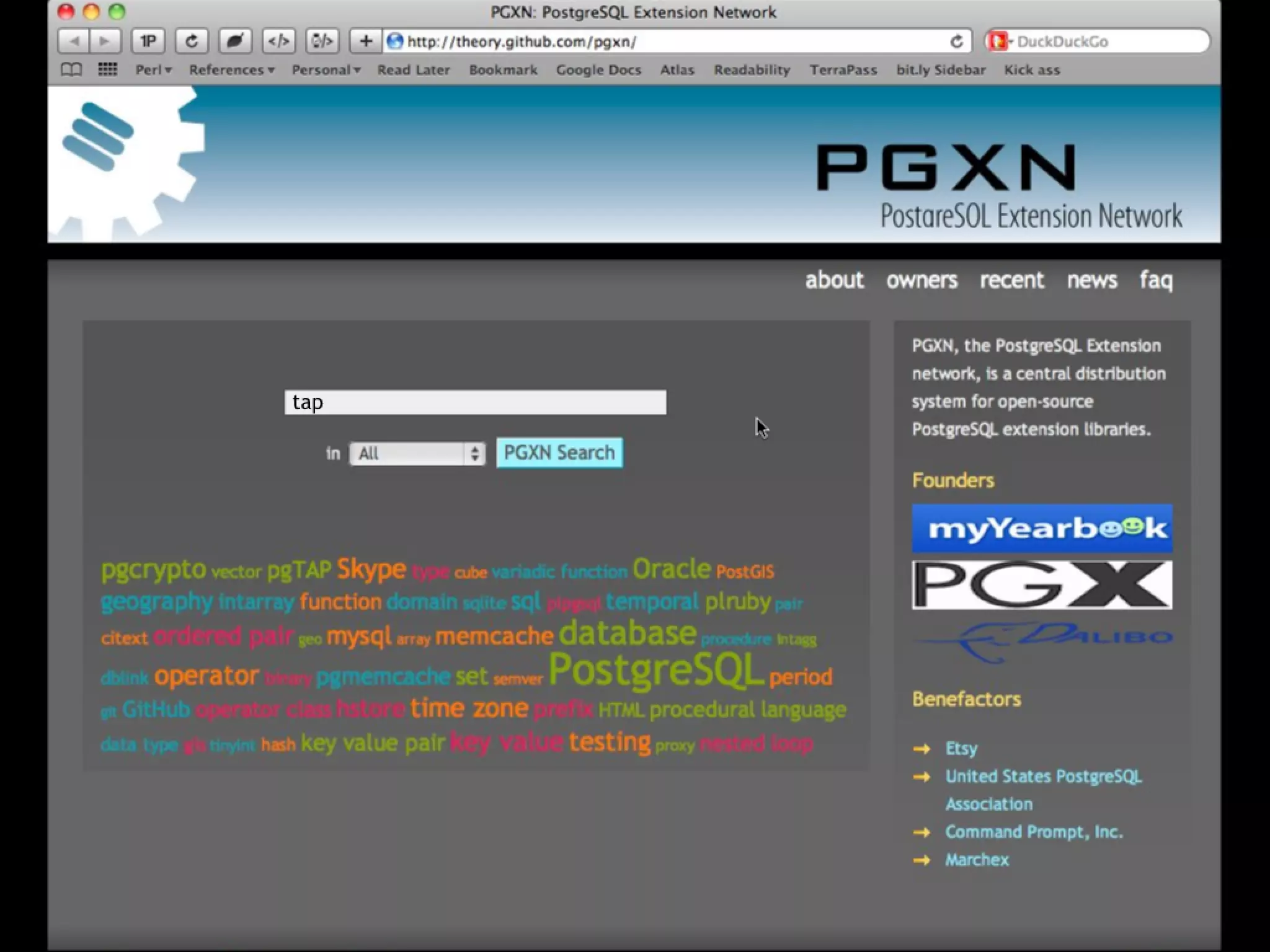
Task: Click the leaf-shaped toolbar icon
Action: click(x=235, y=42)
